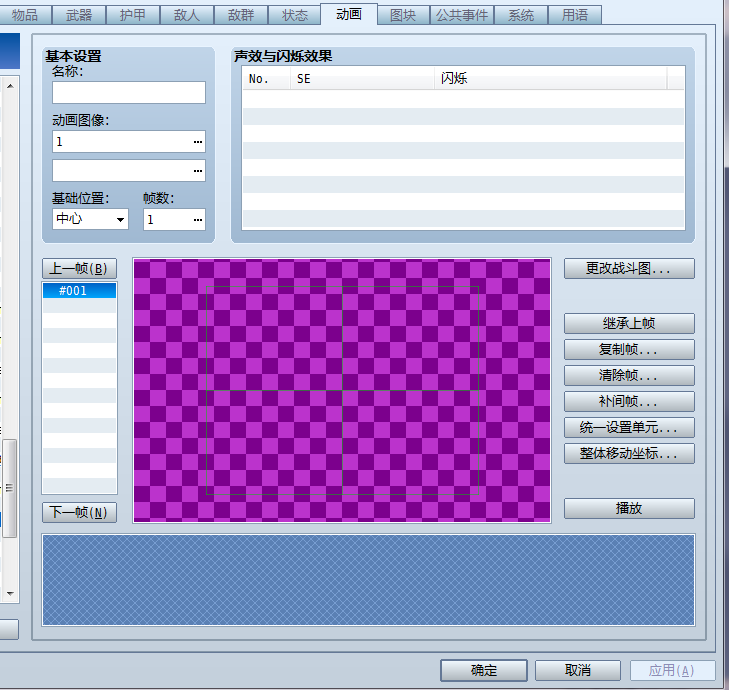Play the animation with 播放
The height and width of the screenshot is (690, 729).
click(x=629, y=508)
